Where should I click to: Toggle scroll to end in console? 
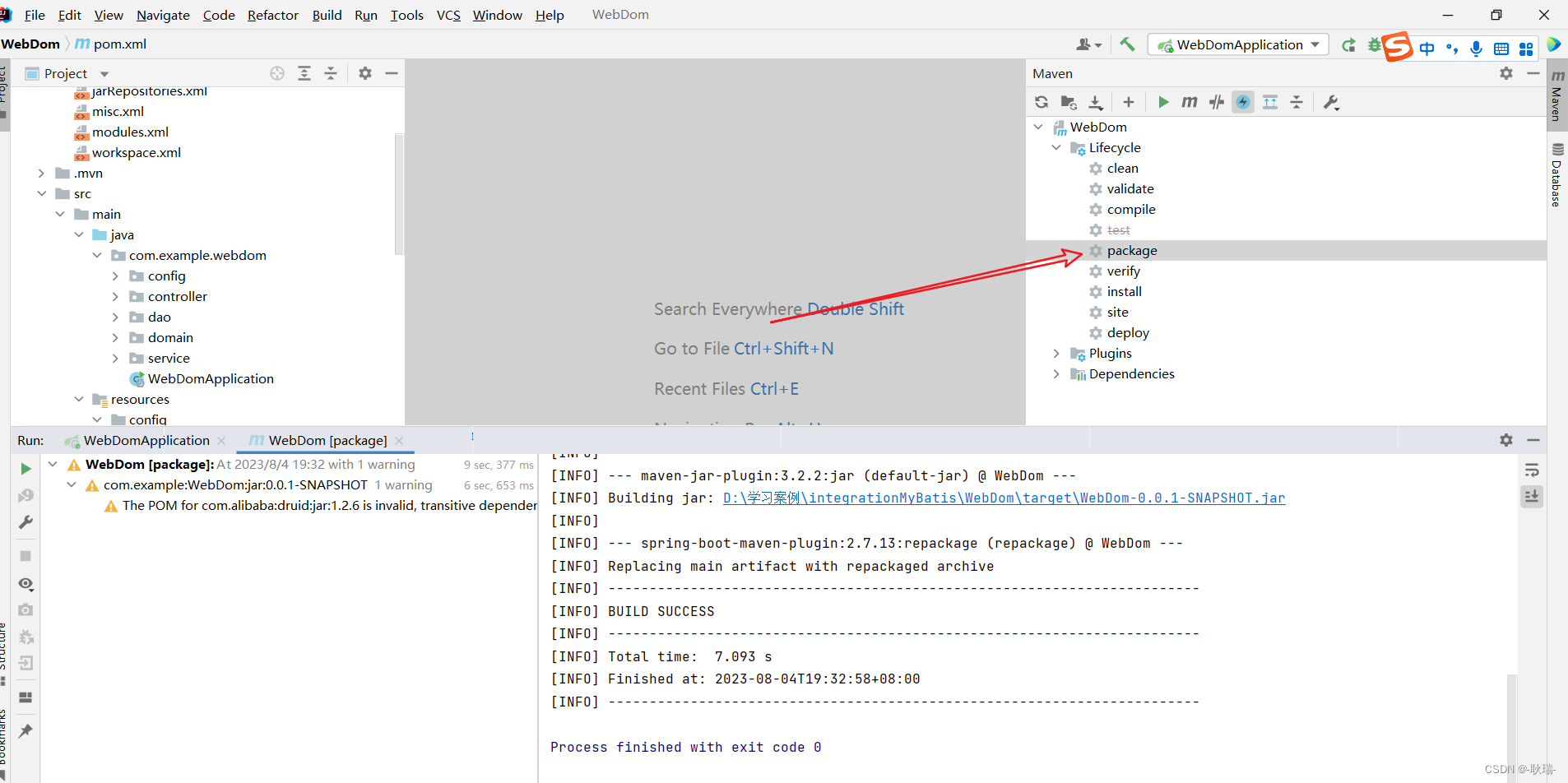(1532, 496)
